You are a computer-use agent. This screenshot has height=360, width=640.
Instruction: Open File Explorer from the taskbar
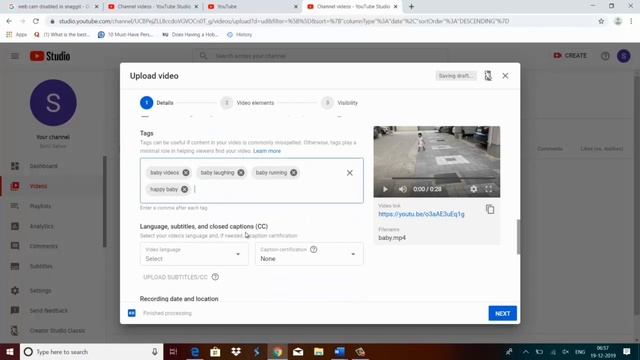[x=318, y=352]
